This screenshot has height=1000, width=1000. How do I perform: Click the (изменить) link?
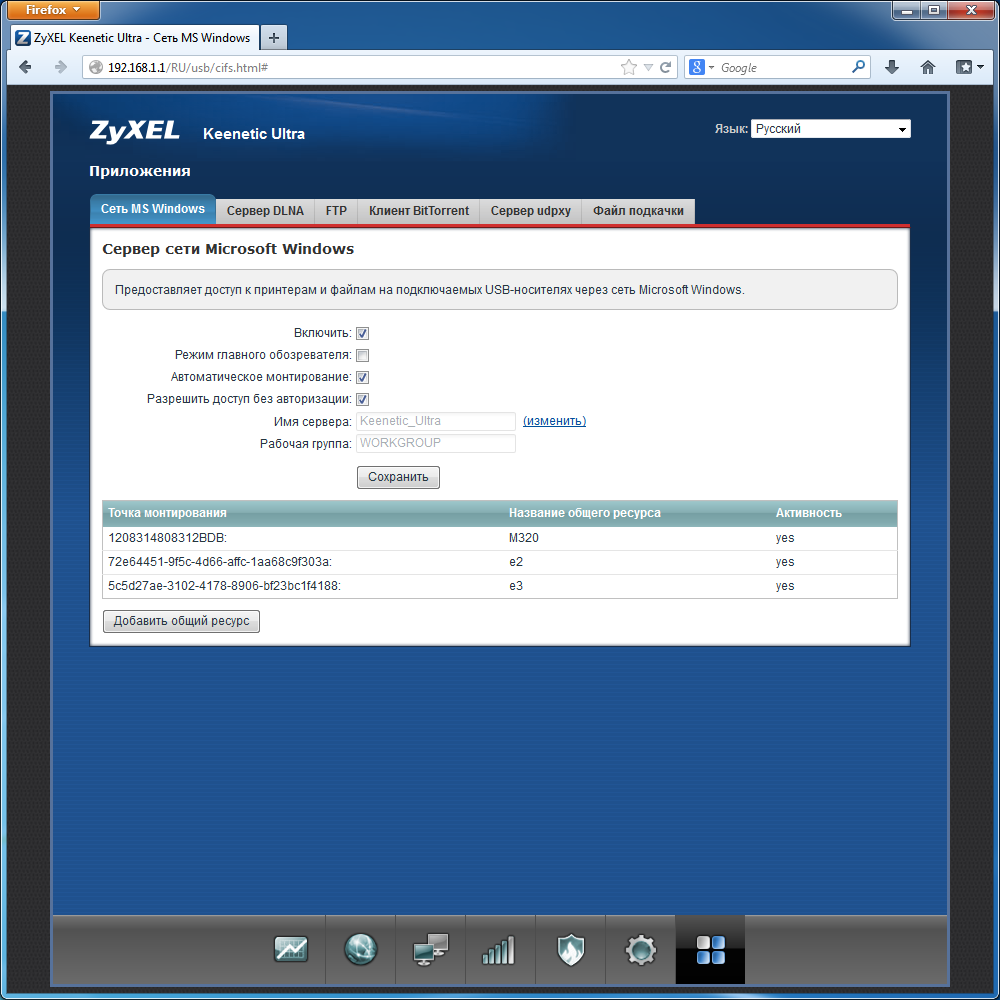point(554,421)
